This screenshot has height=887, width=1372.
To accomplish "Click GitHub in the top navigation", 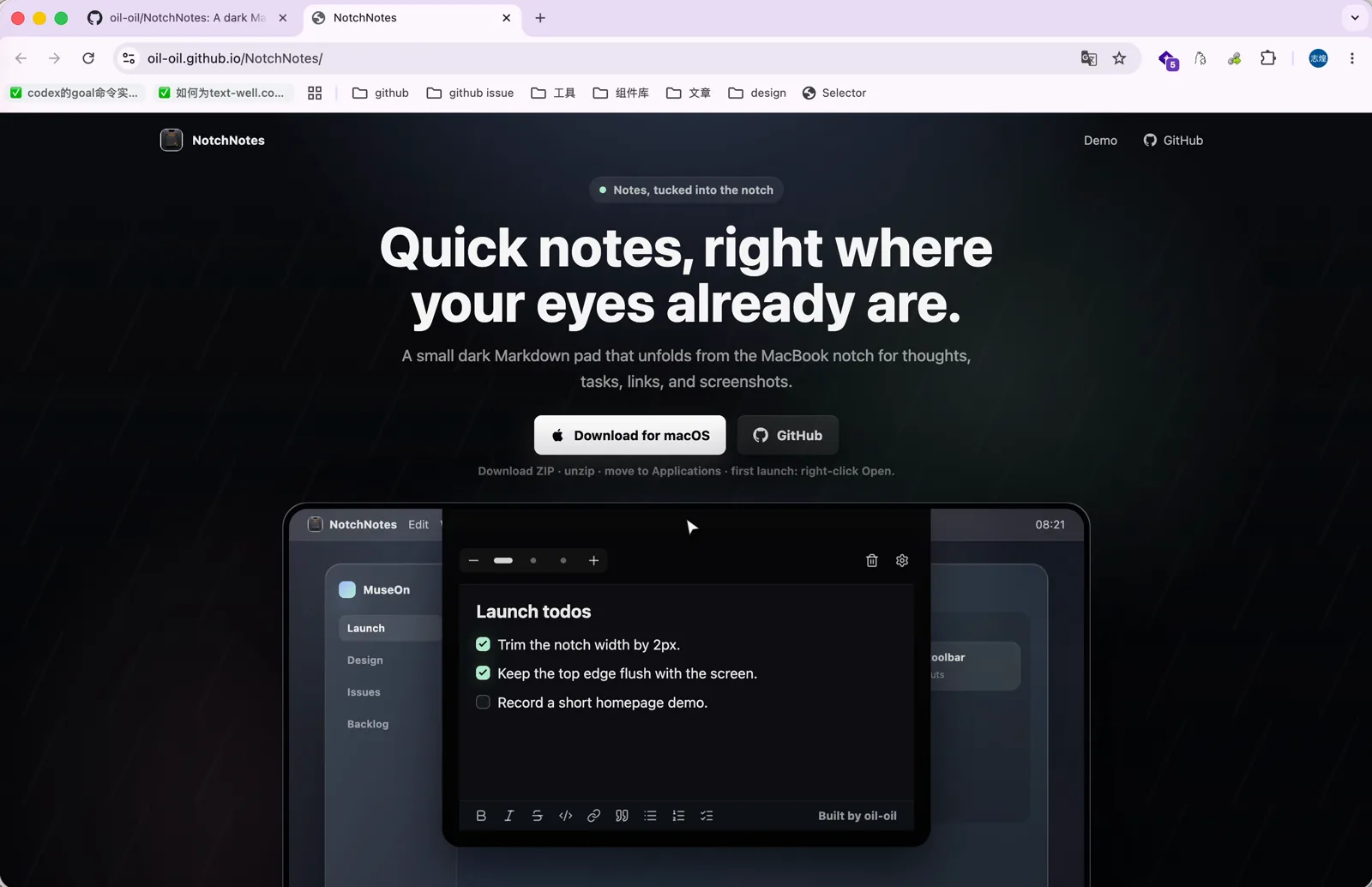I will click(1173, 141).
